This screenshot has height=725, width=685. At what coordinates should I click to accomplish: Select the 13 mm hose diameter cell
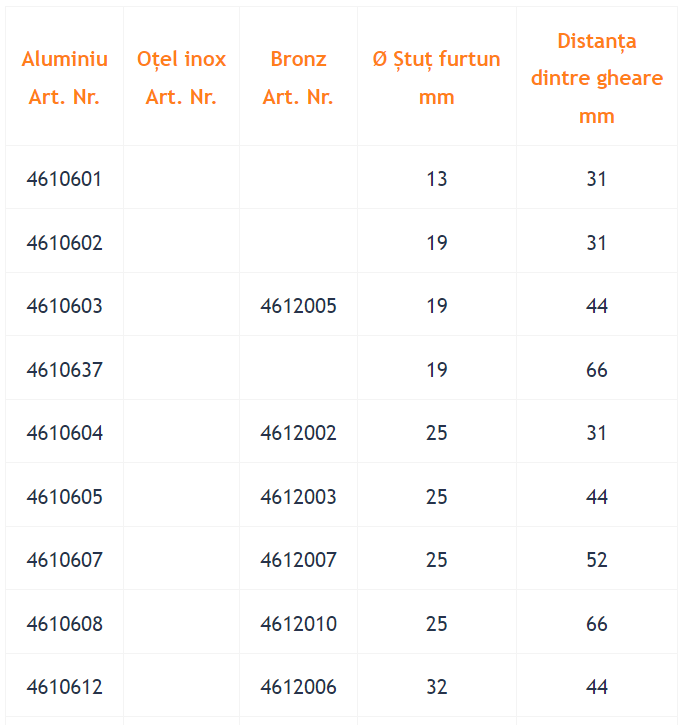point(437,179)
